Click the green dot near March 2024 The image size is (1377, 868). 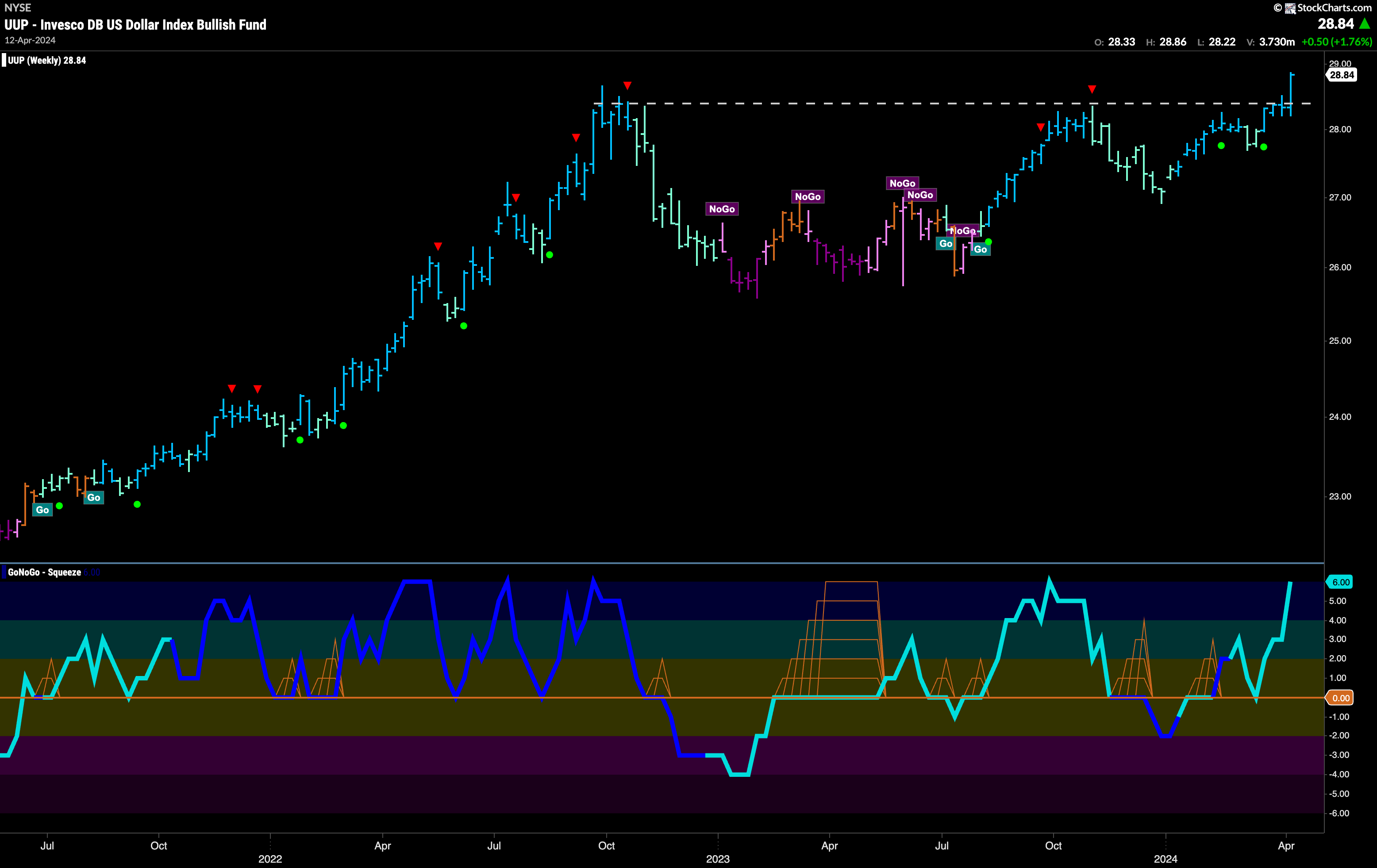pos(1264,147)
